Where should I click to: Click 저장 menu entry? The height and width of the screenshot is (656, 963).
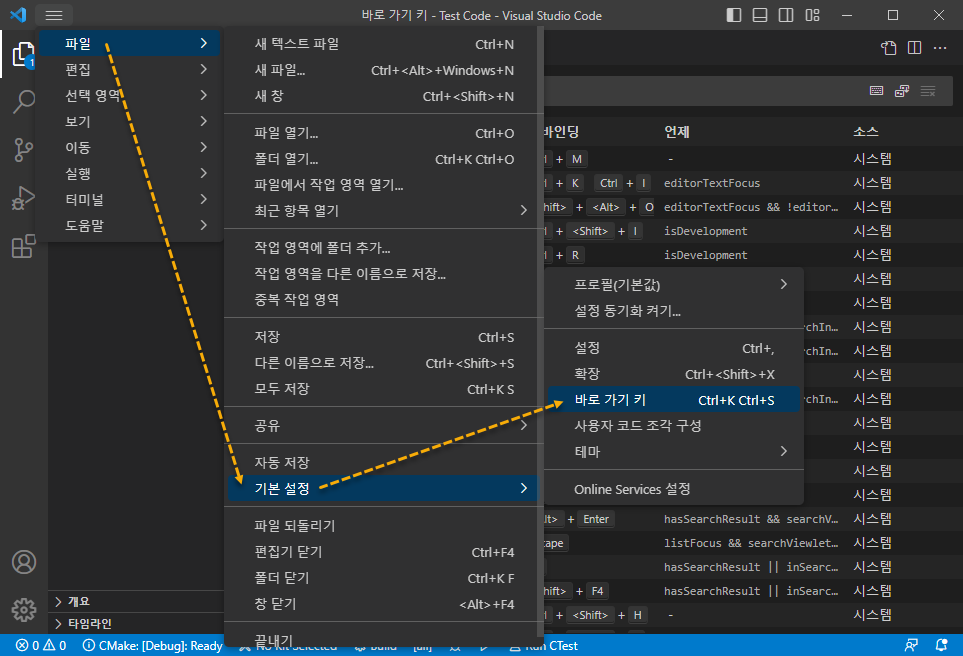383,337
